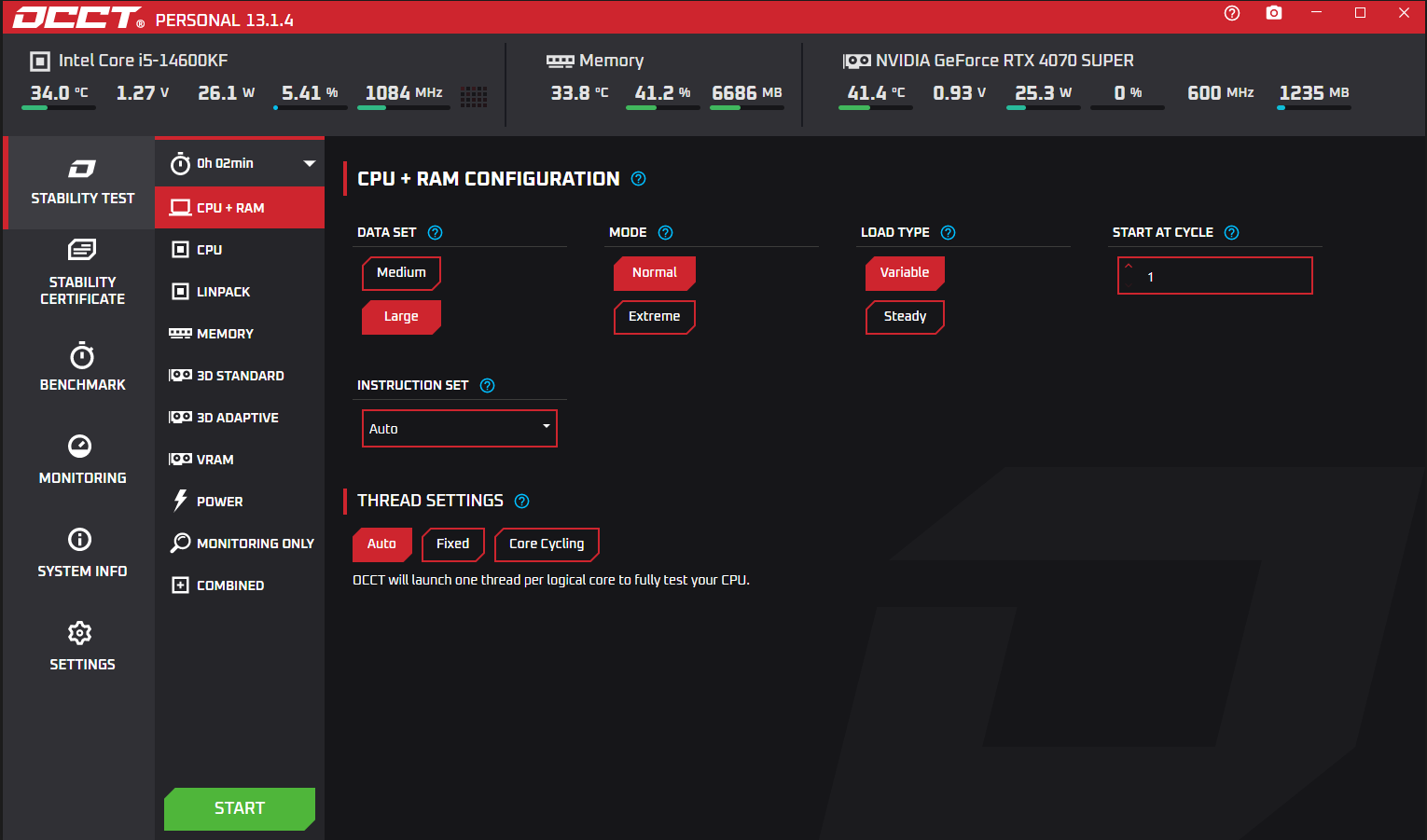Viewport: 1427px width, 840px height.
Task: Click the CPU power 26.1 W reading
Action: pyautogui.click(x=226, y=93)
